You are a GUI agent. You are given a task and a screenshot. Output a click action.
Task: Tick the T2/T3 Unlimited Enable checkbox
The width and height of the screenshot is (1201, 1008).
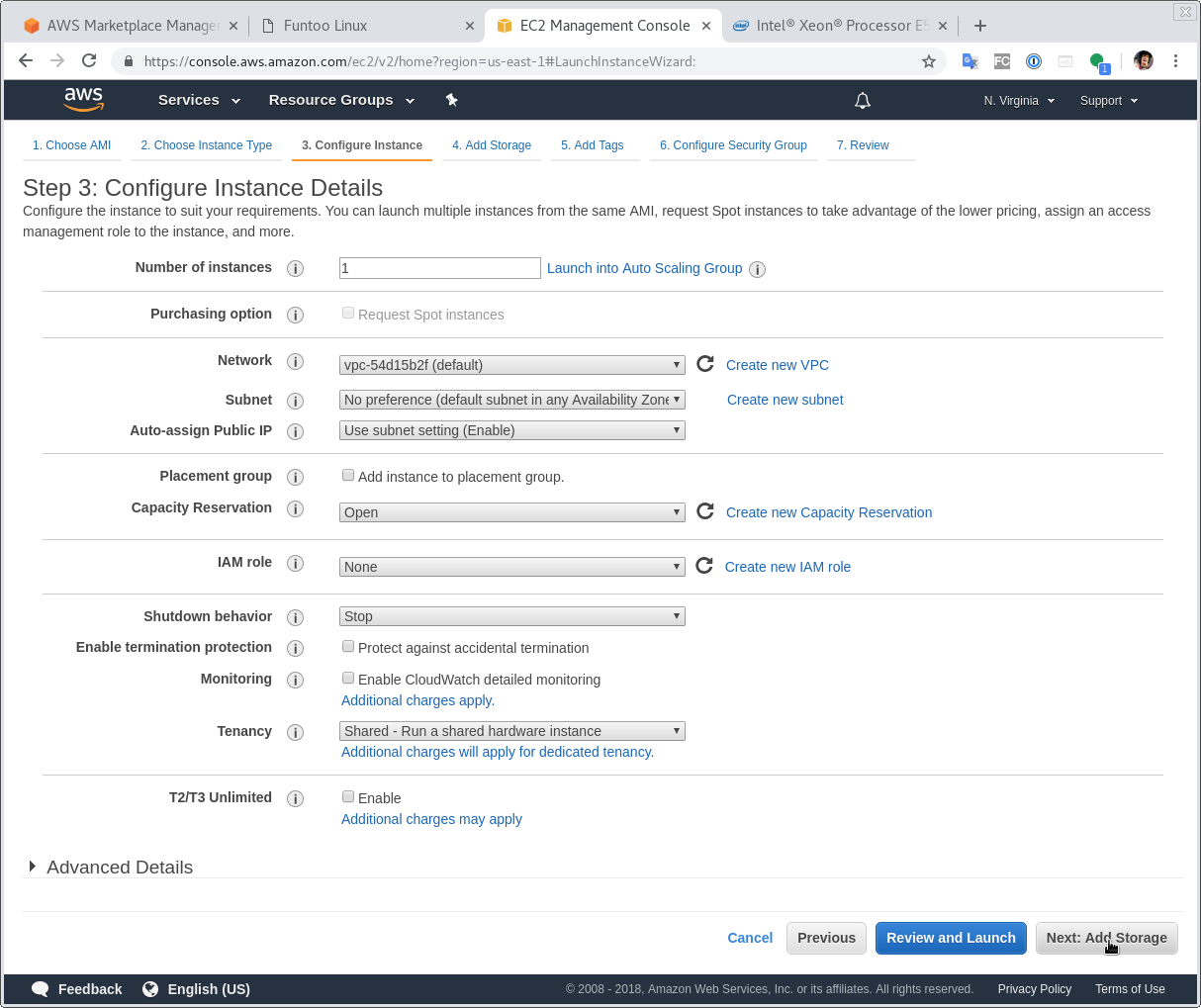click(348, 796)
